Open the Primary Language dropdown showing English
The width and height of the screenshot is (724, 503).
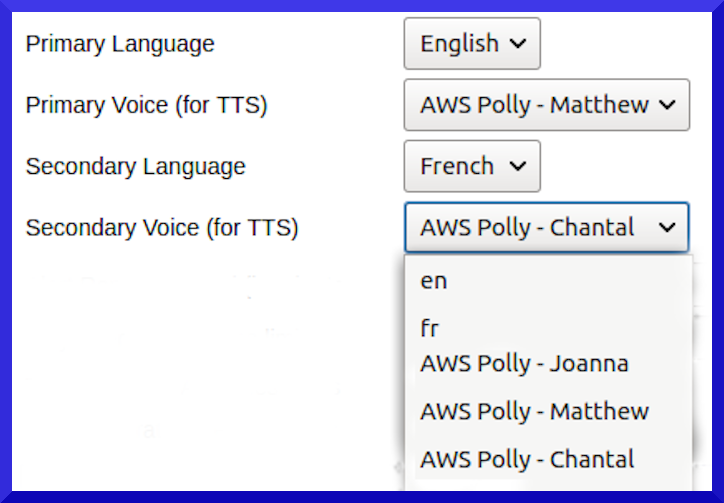click(472, 43)
